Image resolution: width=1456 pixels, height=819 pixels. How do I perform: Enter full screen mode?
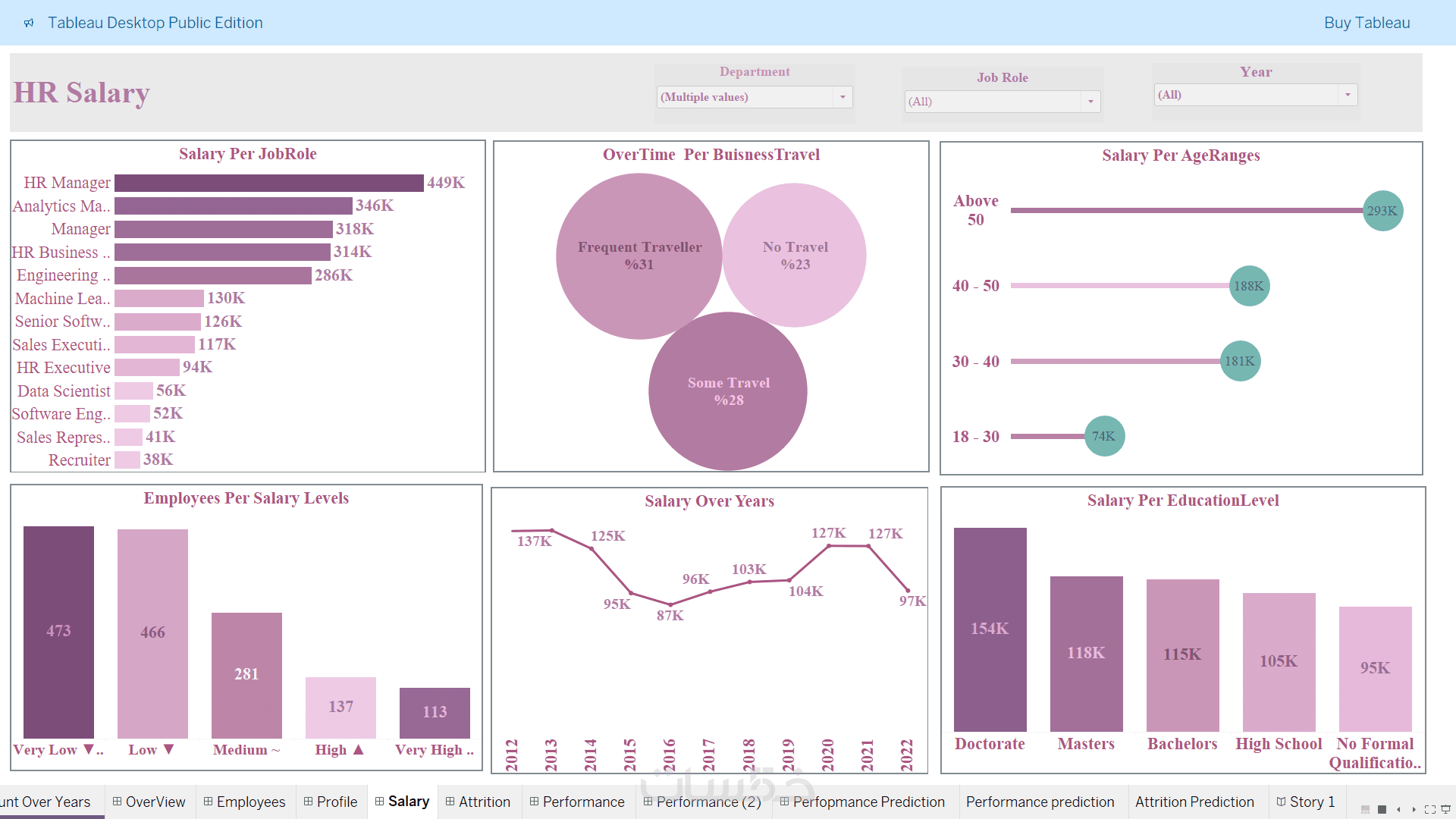(x=1430, y=809)
